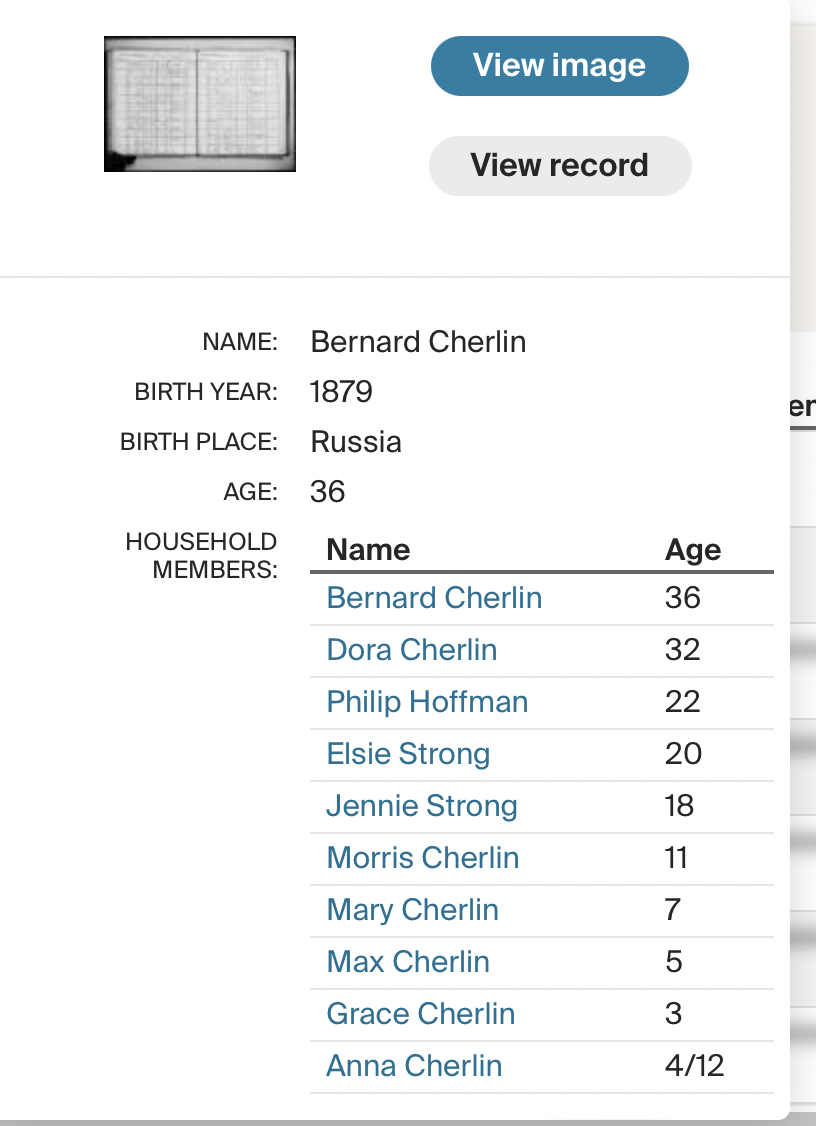Image resolution: width=816 pixels, height=1126 pixels.
Task: View Jennie Strong's record
Action: coord(421,805)
